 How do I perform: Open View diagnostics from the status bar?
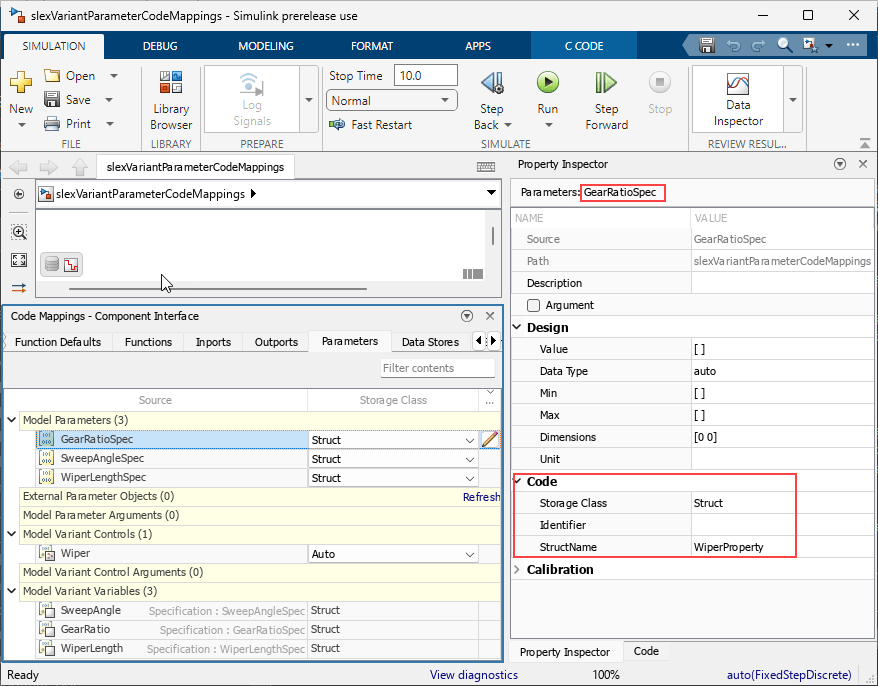pyautogui.click(x=473, y=674)
